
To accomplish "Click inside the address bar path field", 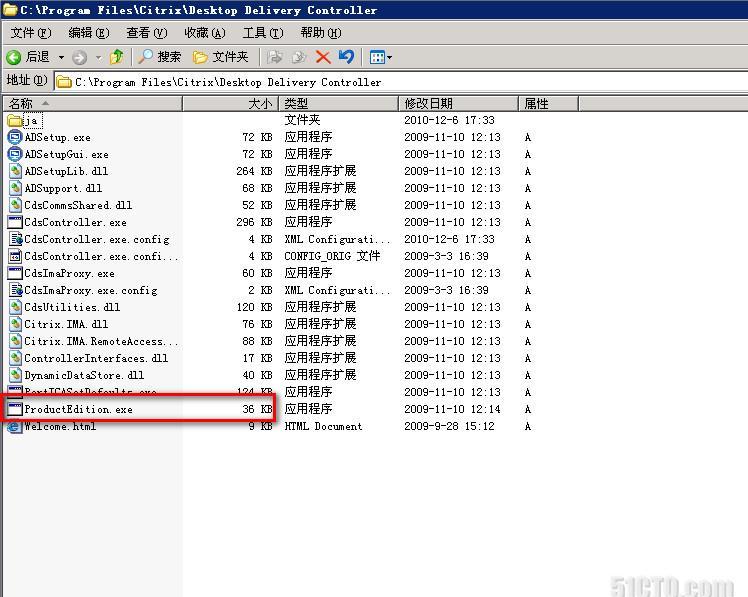I will click(x=401, y=82).
